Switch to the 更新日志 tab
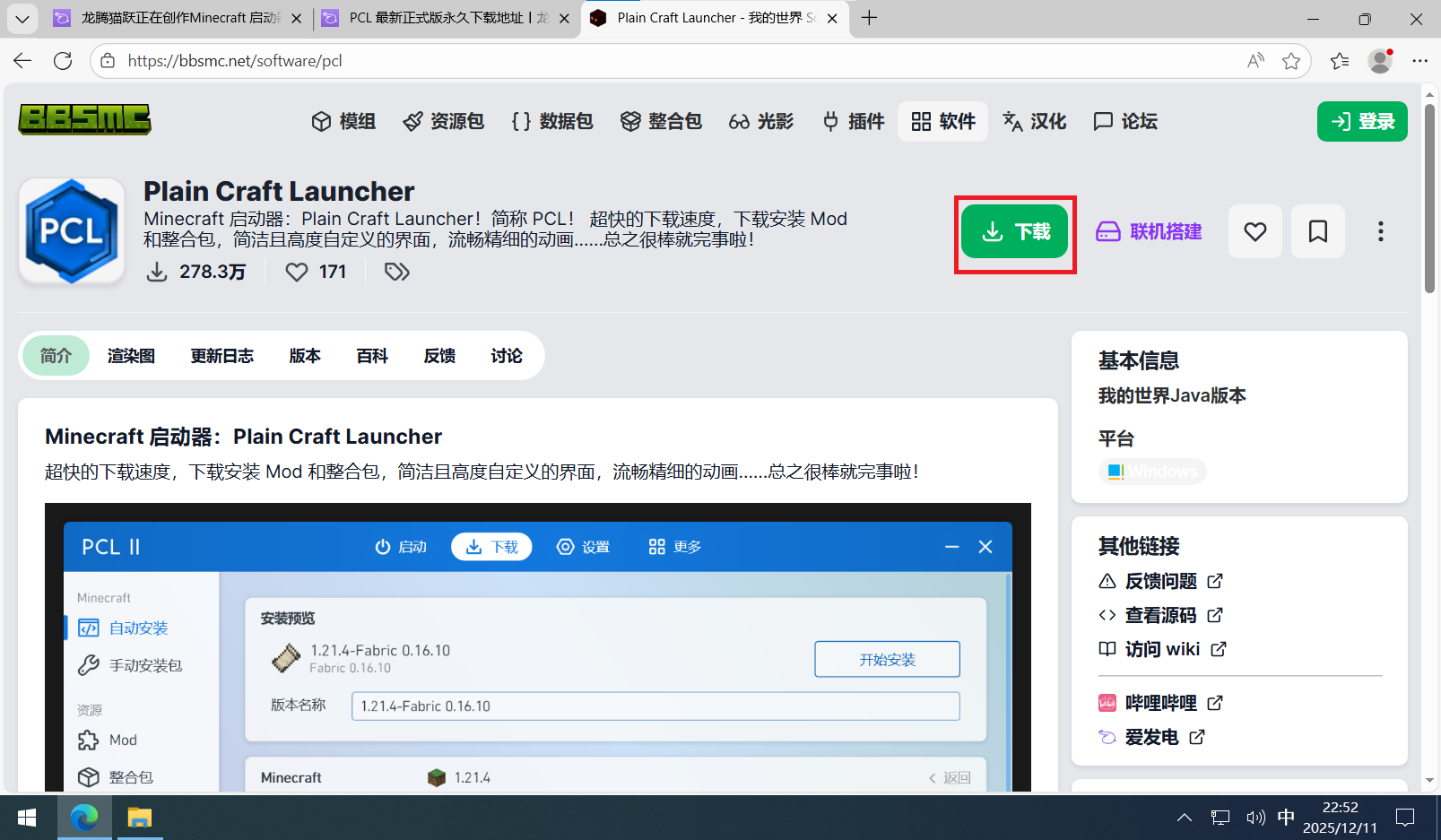The height and width of the screenshot is (840, 1441). pyautogui.click(x=221, y=356)
